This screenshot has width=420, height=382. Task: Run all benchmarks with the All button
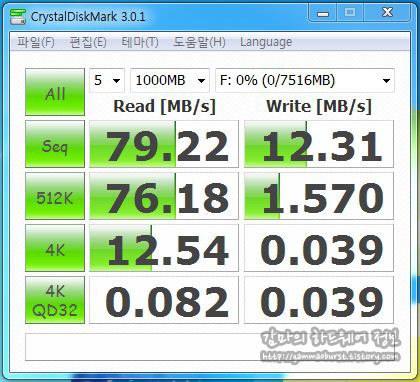[55, 92]
